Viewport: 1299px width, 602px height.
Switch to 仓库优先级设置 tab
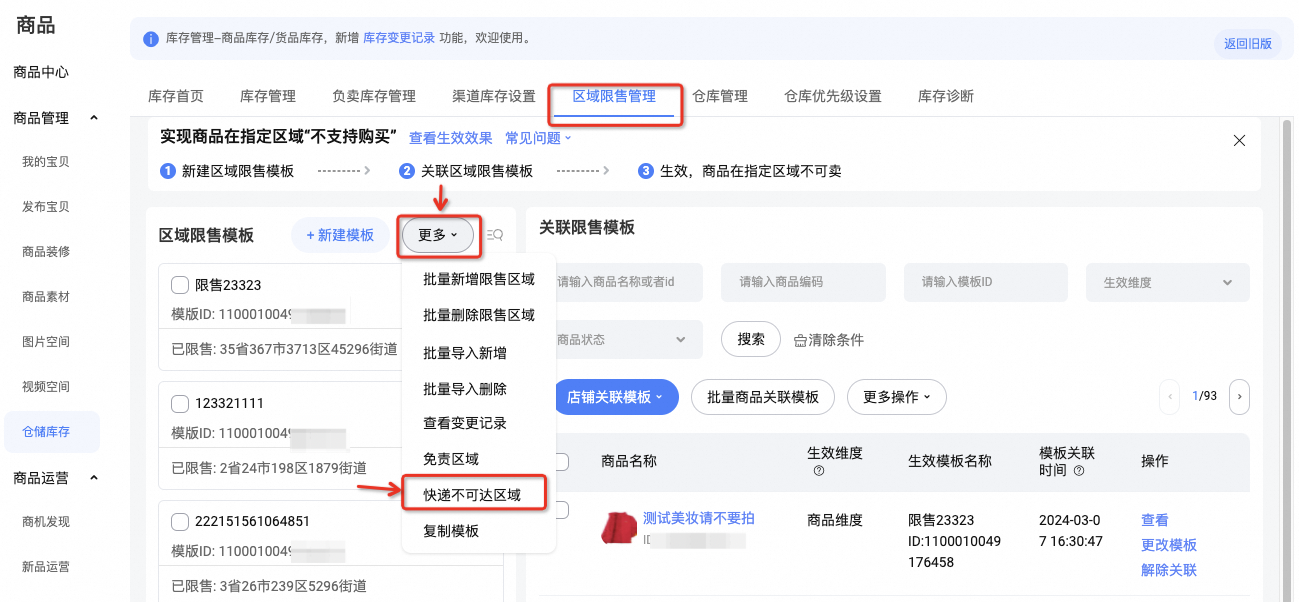tap(833, 97)
